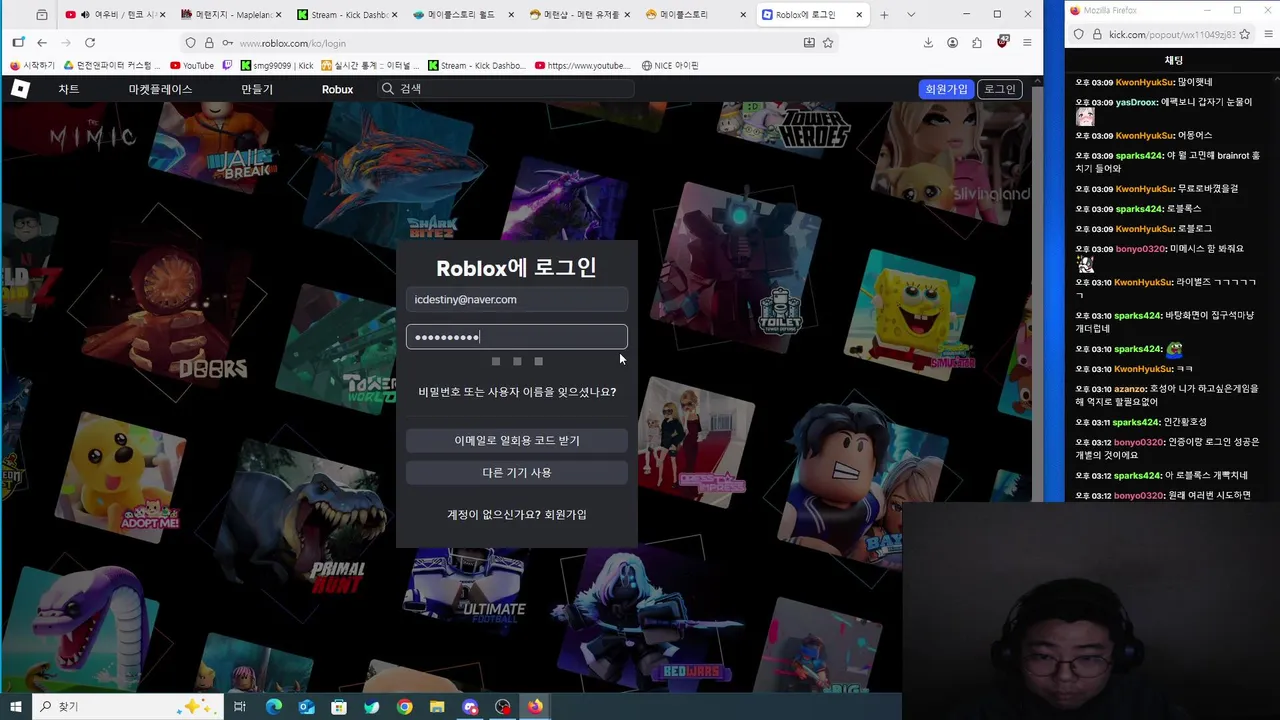
Task: Click the blue 회원가입 button in header
Action: click(x=946, y=89)
